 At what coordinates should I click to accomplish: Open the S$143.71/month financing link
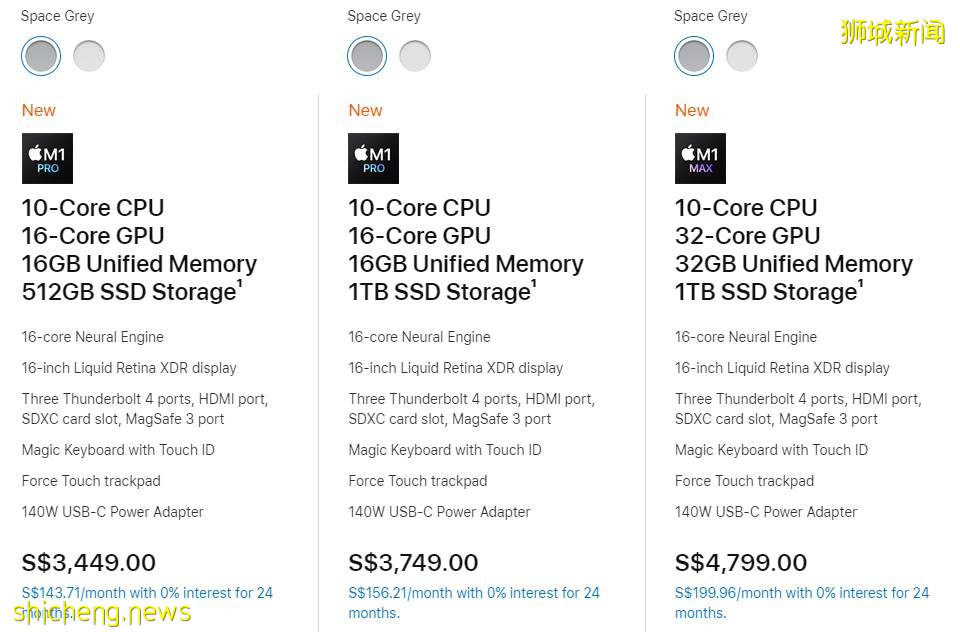pos(147,593)
